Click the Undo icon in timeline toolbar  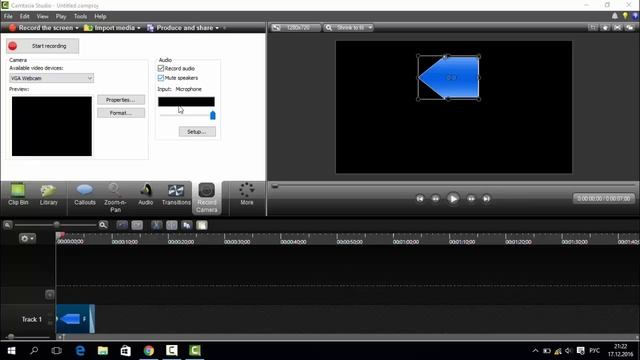[122, 225]
